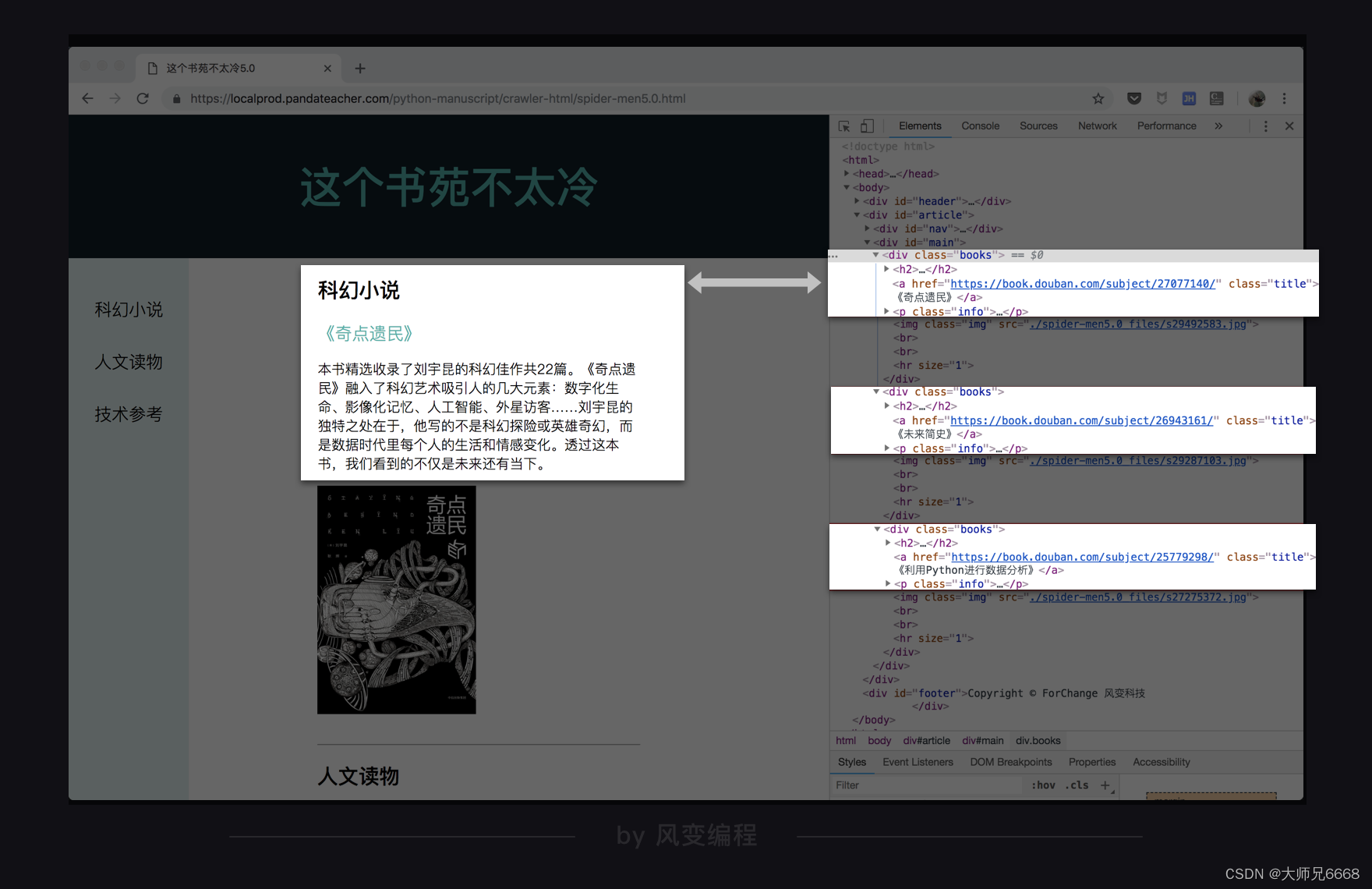Add new style rule with plus
The width and height of the screenshot is (1372, 889).
1105,785
